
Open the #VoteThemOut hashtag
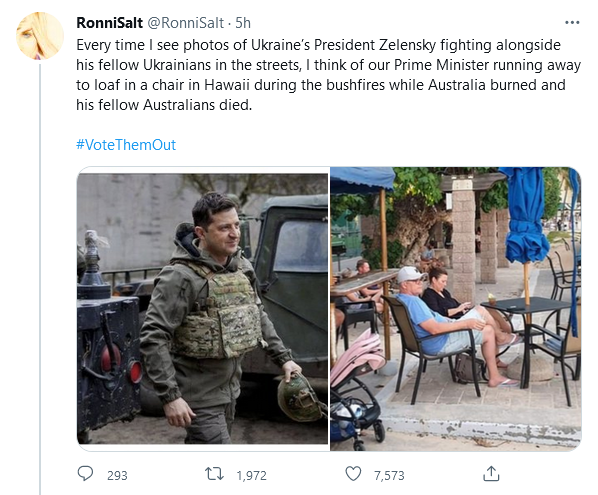pyautogui.click(x=126, y=145)
